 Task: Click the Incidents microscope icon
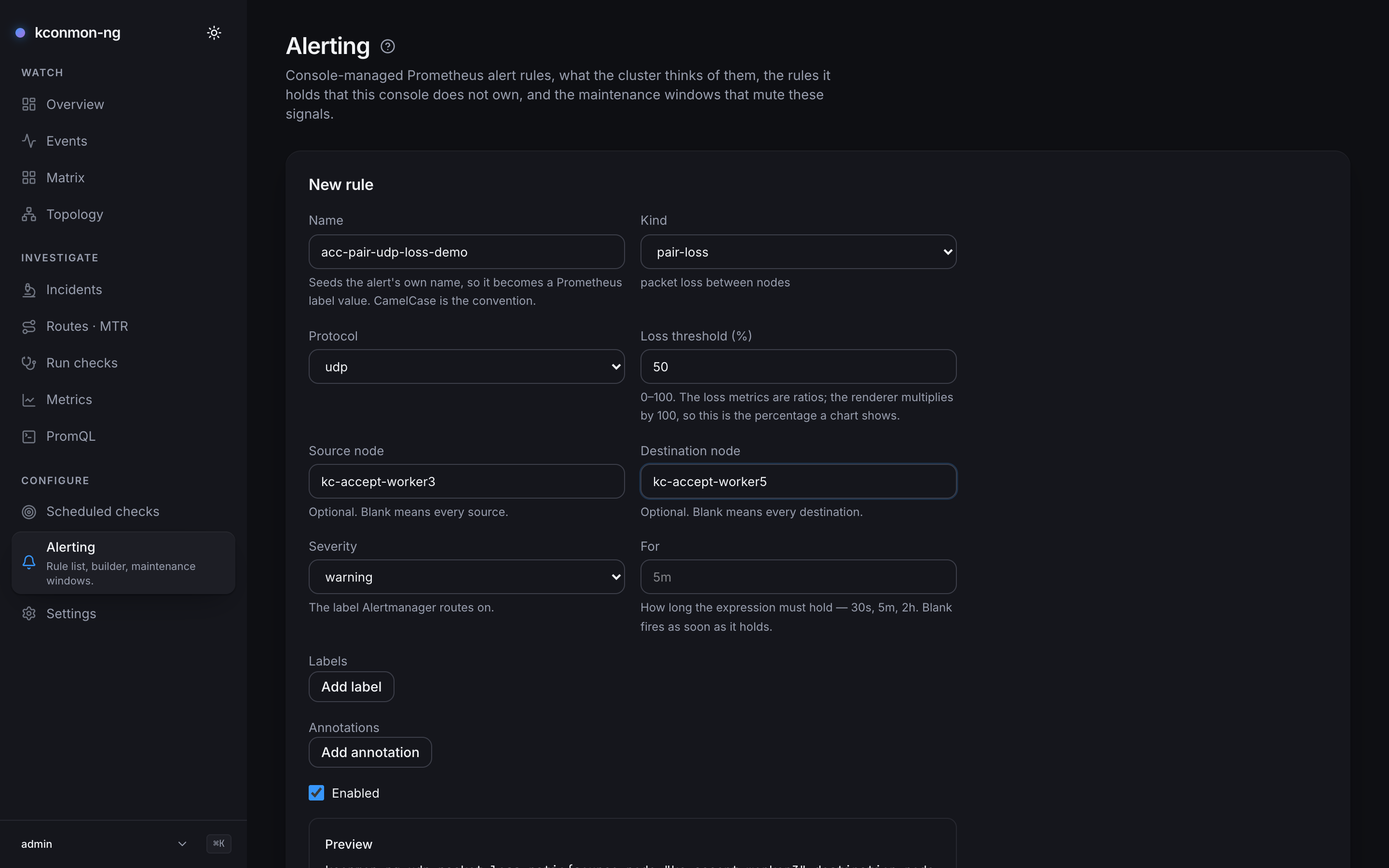coord(29,290)
